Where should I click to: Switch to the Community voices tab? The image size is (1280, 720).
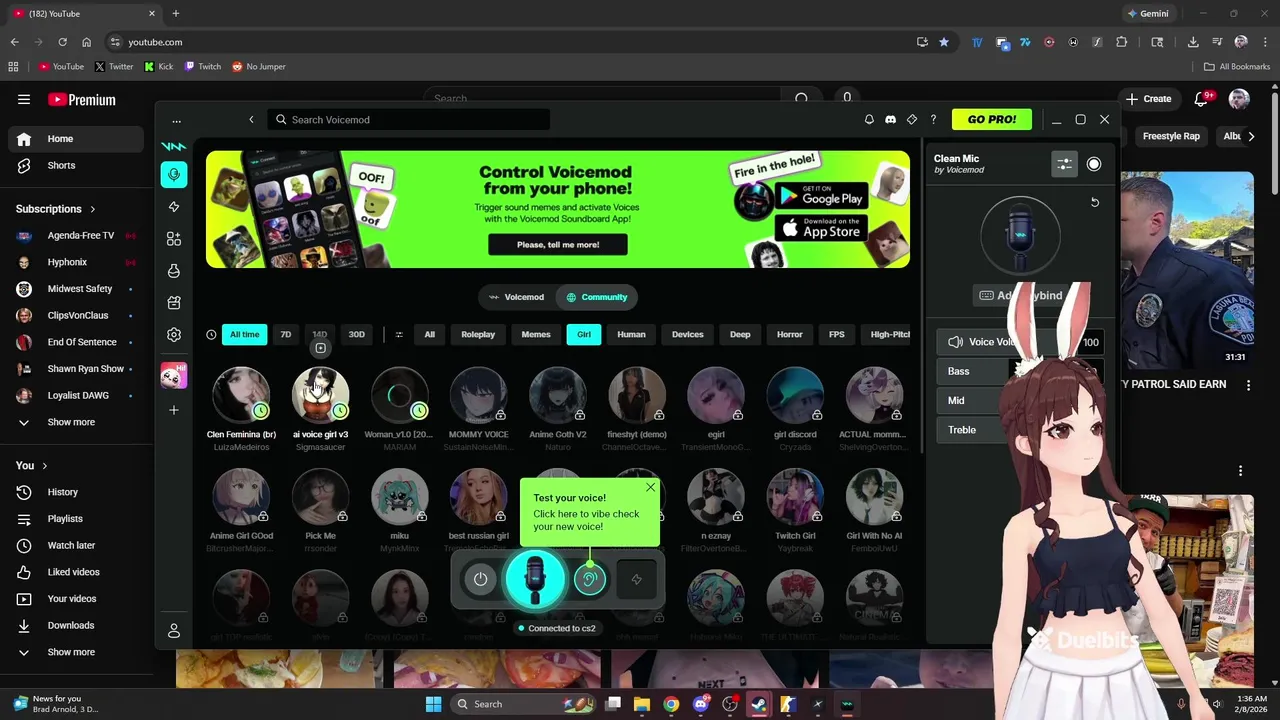tap(597, 297)
